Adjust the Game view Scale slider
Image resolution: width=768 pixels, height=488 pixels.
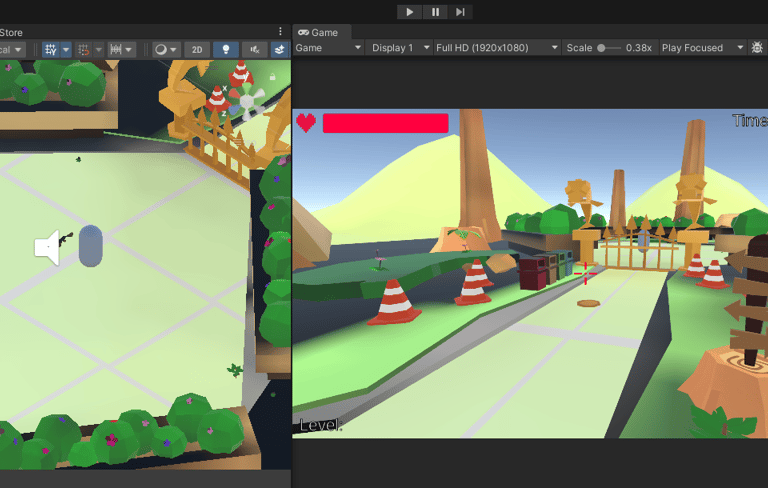[x=609, y=48]
